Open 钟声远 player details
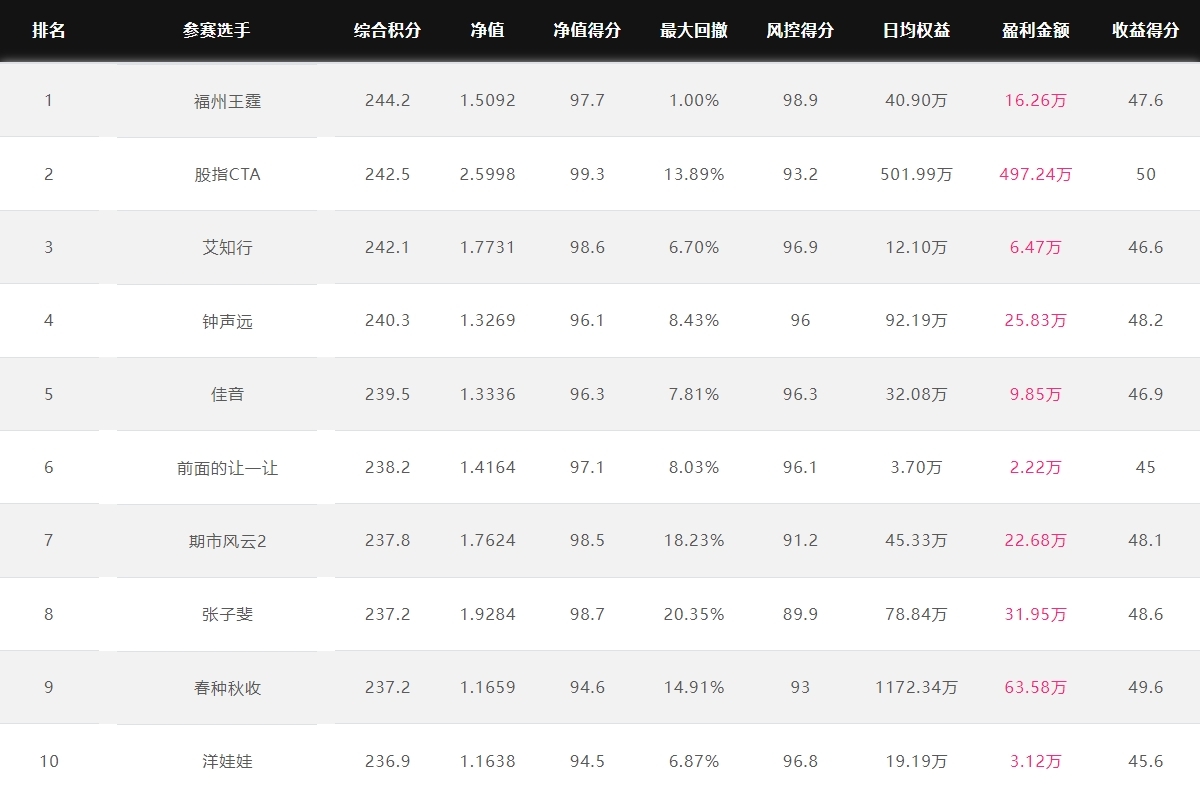This screenshot has height=795, width=1200. click(227, 321)
